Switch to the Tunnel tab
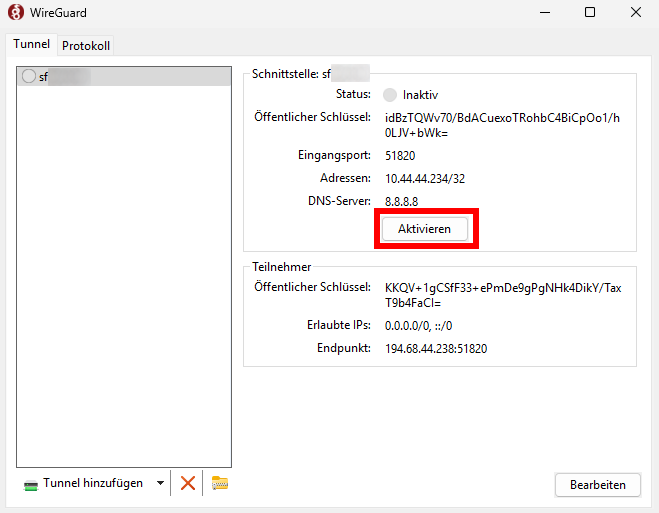Image resolution: width=659 pixels, height=513 pixels. point(31,44)
